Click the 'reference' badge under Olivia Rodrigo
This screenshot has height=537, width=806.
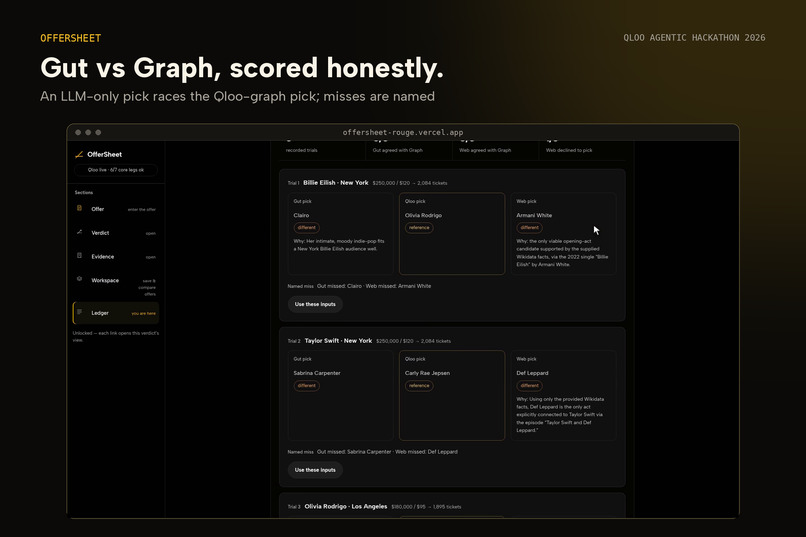tap(419, 228)
